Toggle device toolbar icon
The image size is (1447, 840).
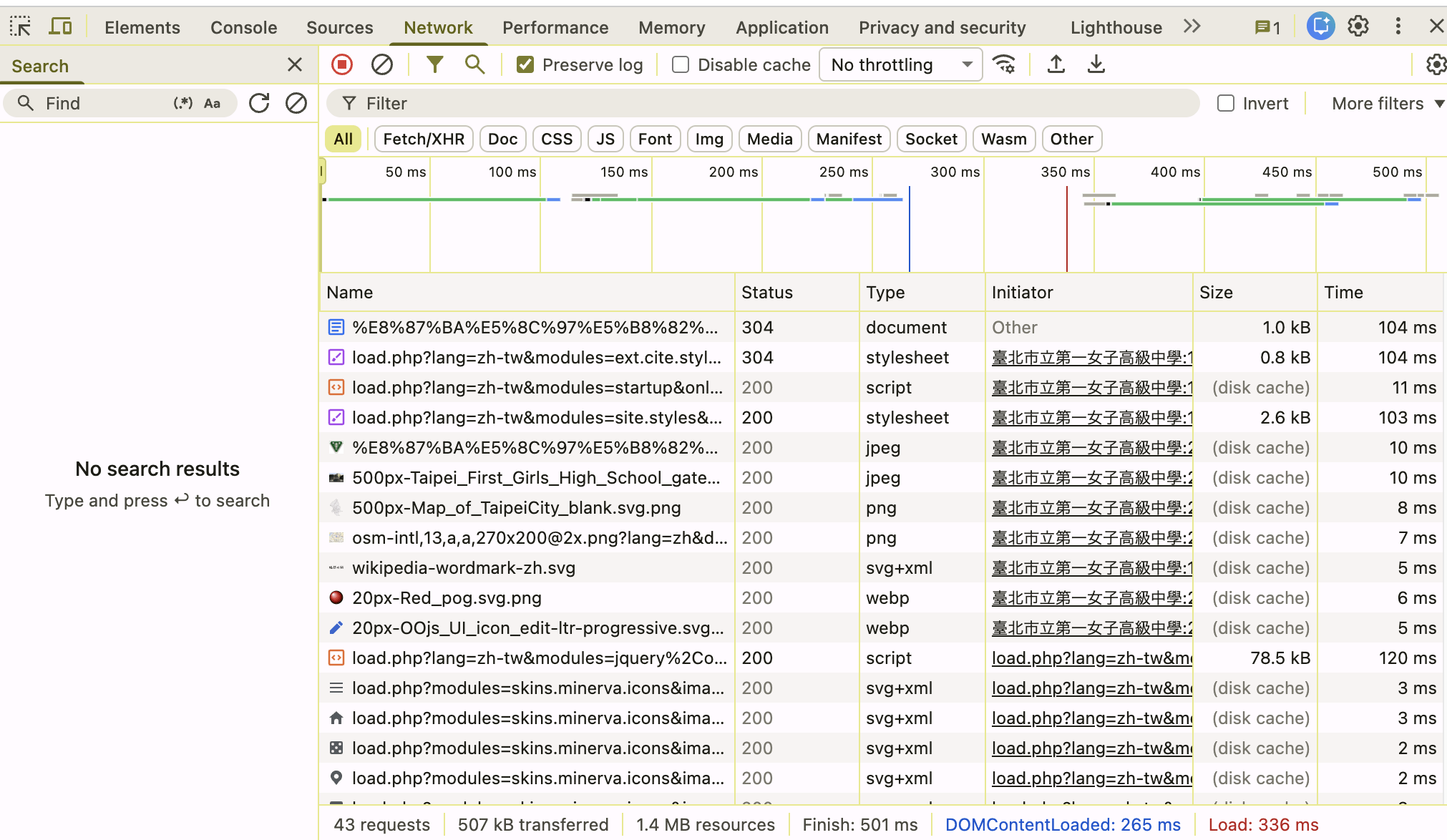click(x=60, y=27)
